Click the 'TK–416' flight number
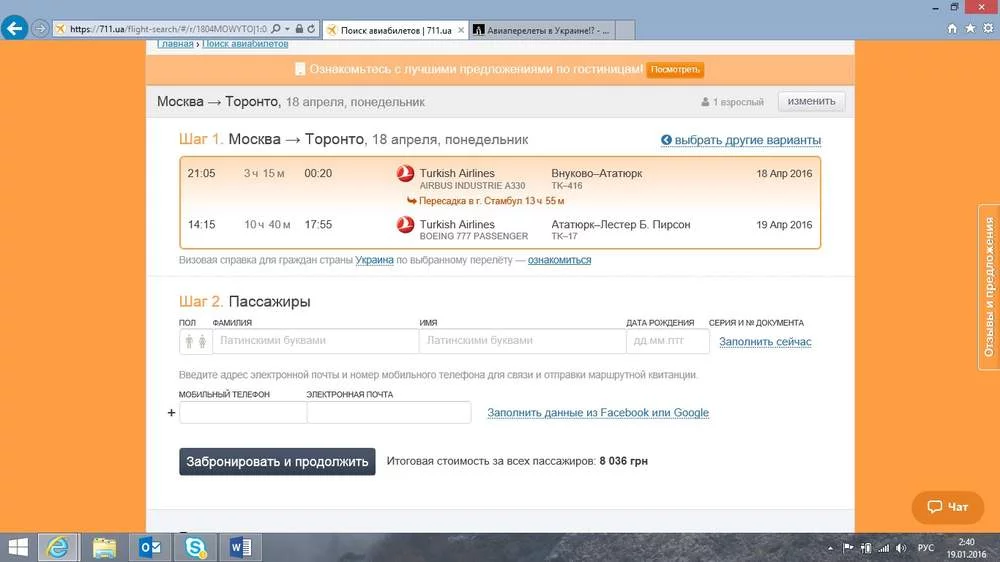The image size is (1000, 562). pos(567,186)
